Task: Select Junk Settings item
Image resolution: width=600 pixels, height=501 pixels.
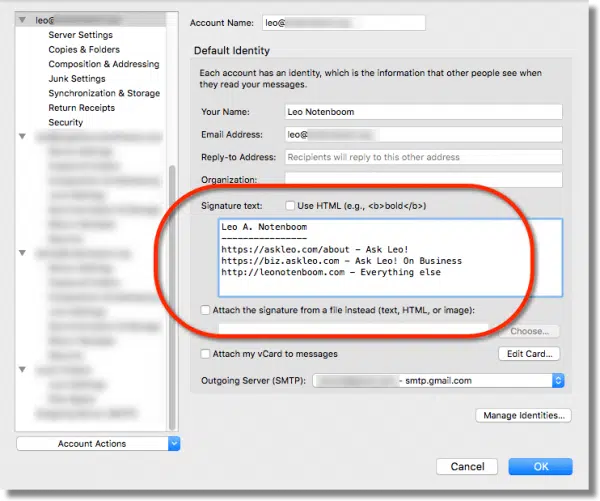Action: pos(76,79)
